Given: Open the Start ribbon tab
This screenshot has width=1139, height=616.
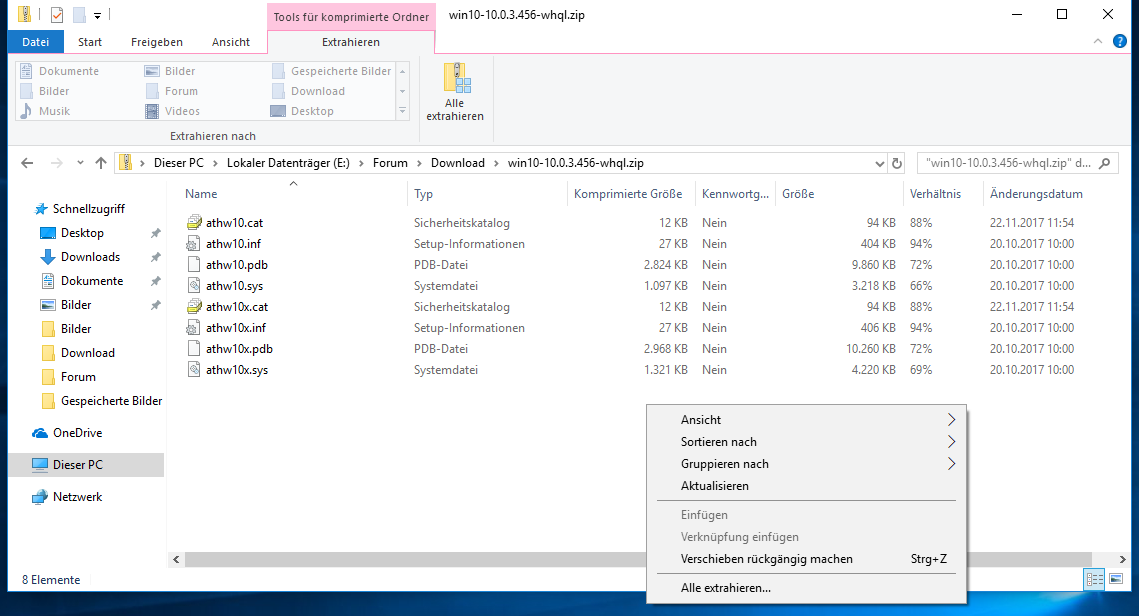Looking at the screenshot, I should [x=90, y=42].
